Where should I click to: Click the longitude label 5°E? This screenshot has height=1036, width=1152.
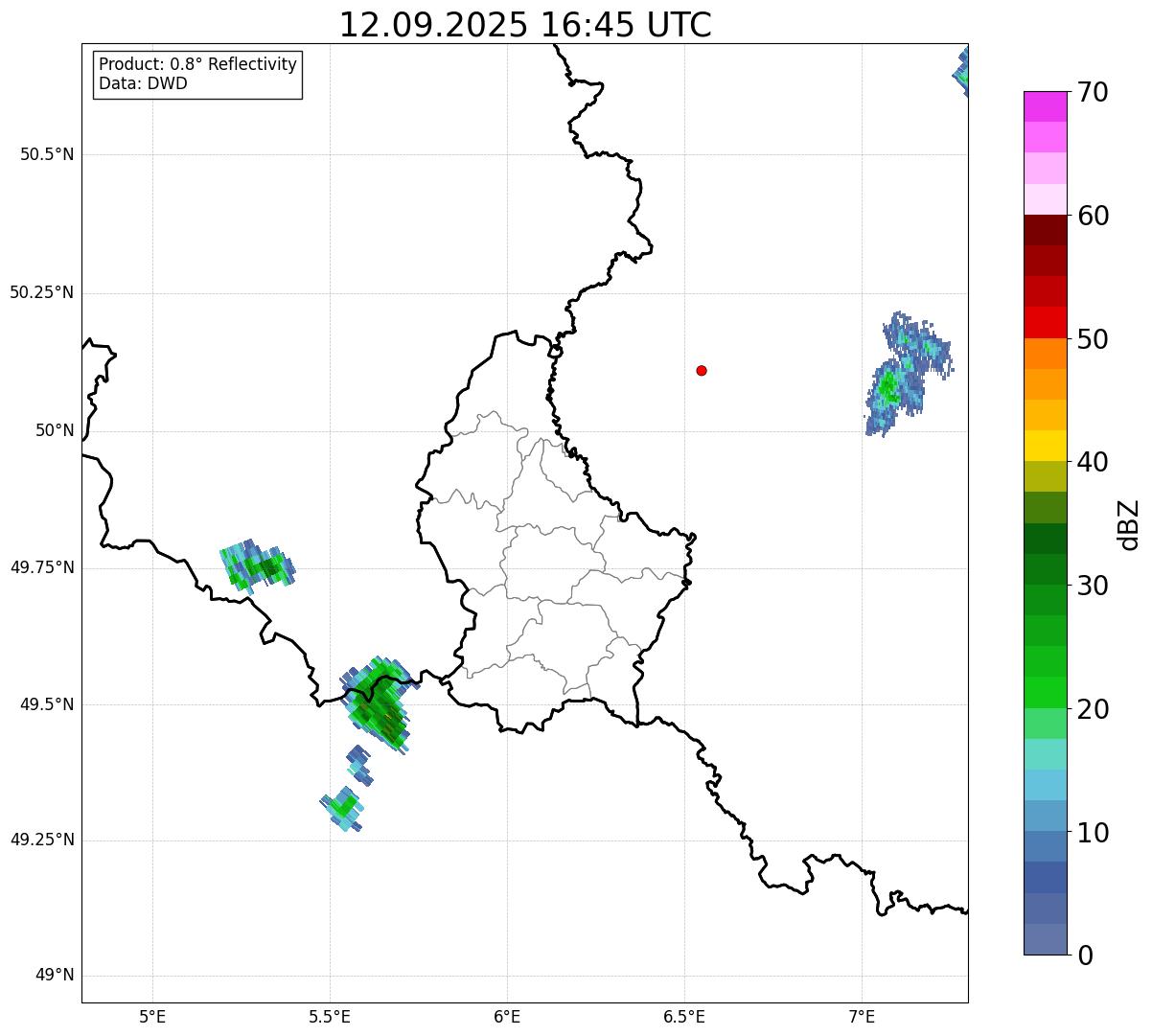point(152,1016)
